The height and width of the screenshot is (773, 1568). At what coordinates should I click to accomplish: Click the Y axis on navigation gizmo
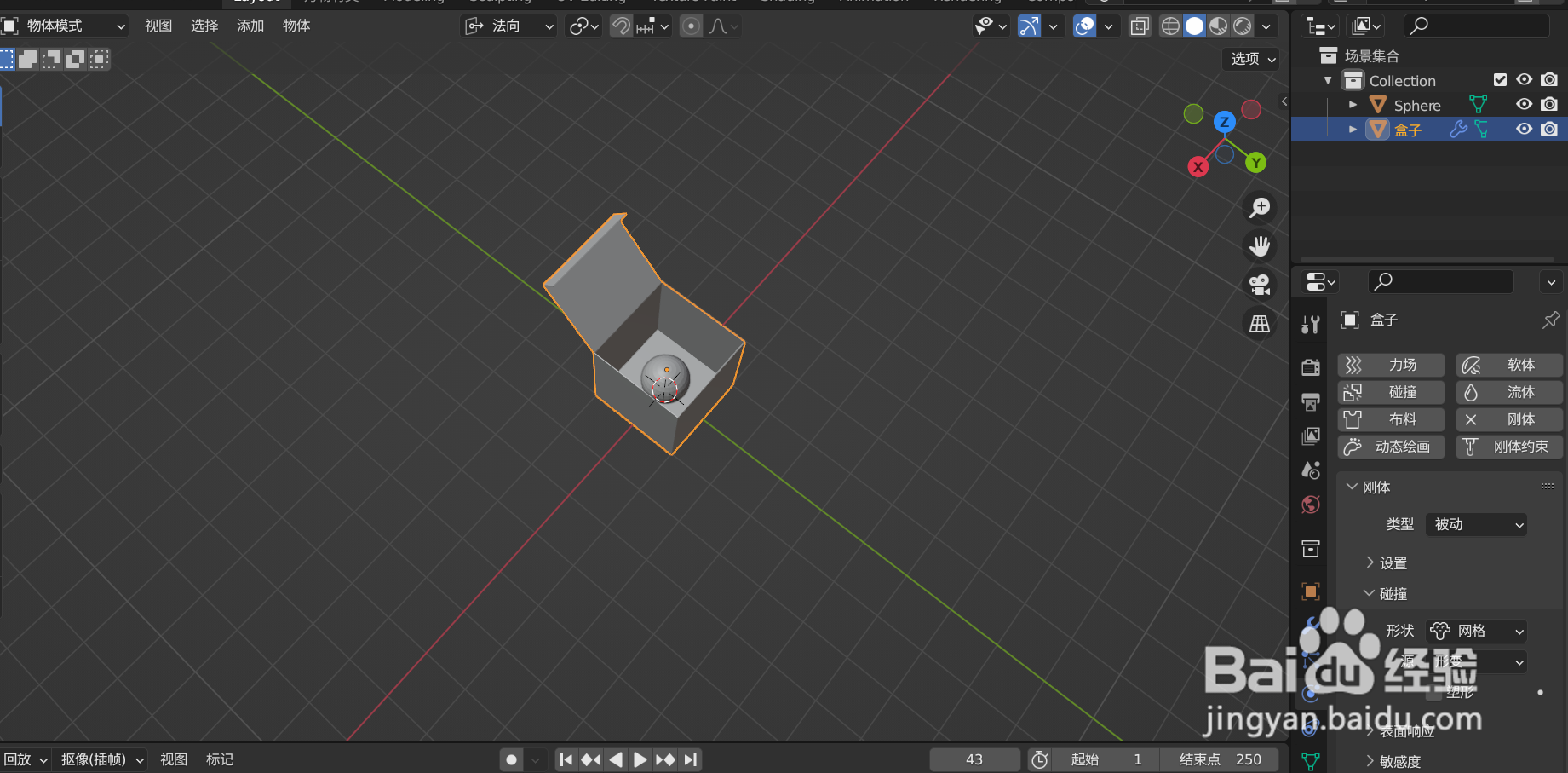(x=1255, y=163)
